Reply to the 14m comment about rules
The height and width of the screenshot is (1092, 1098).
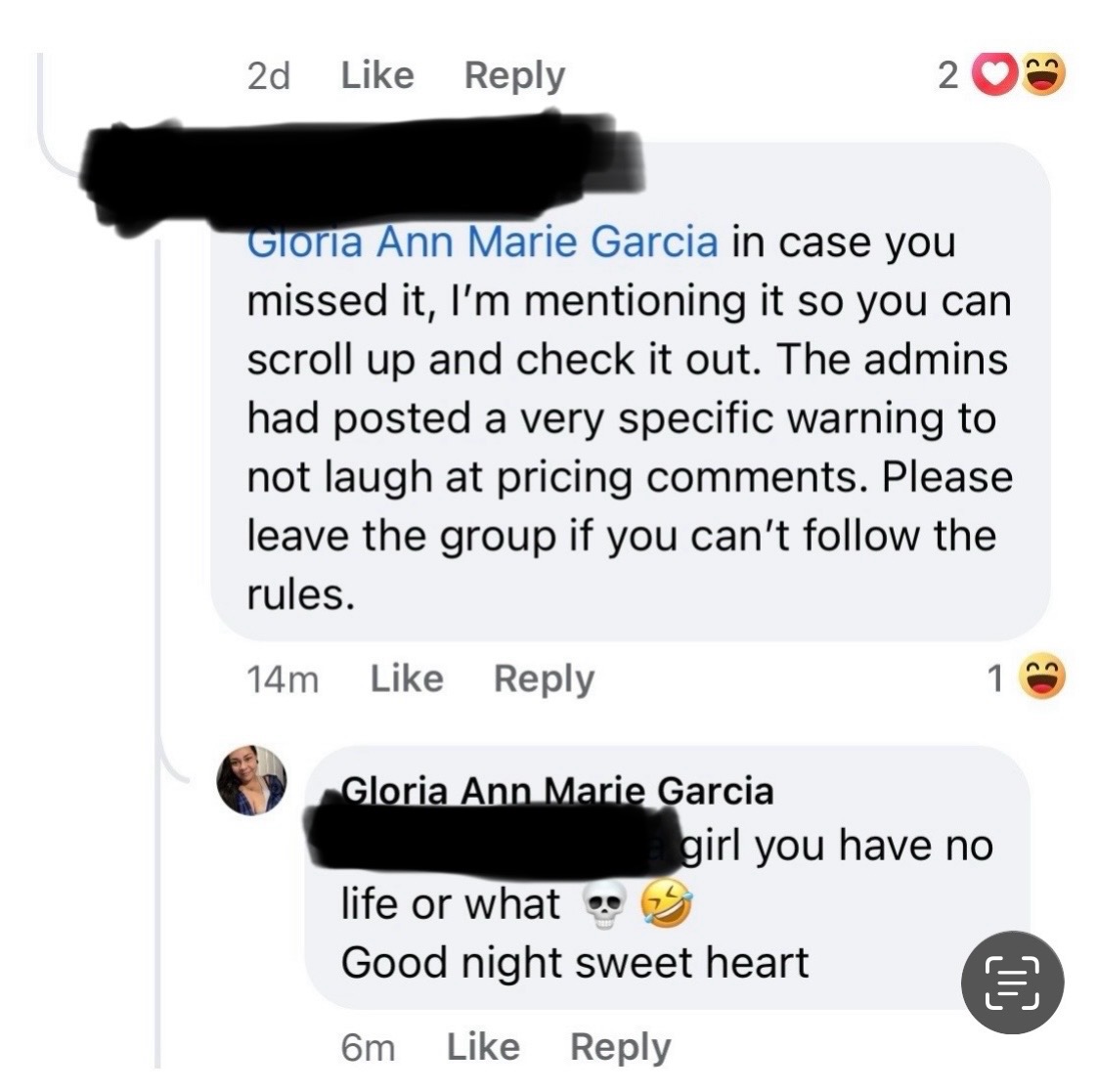544,678
